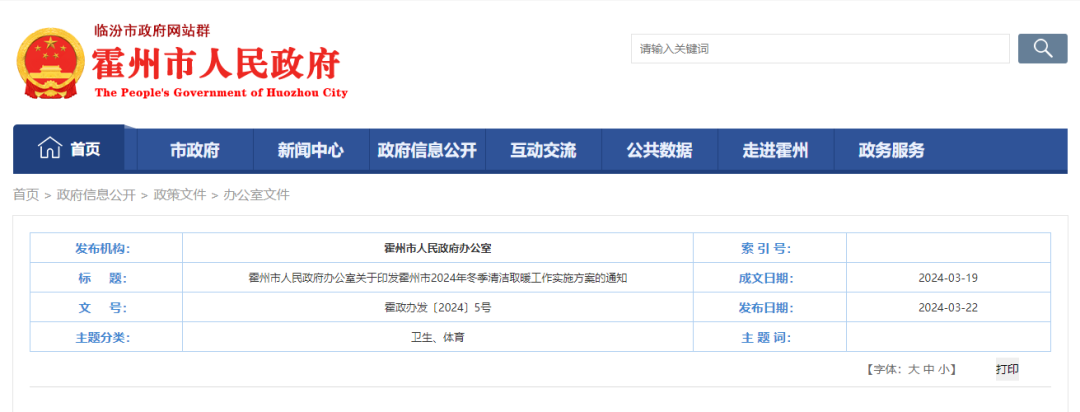Click the 成文日期 label cell

click(x=769, y=278)
